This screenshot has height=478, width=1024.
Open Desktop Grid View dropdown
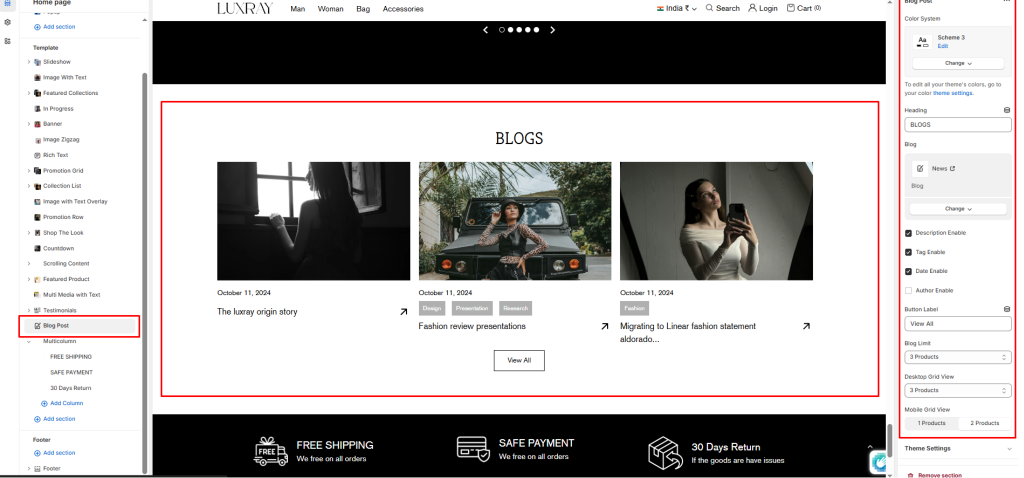click(958, 390)
